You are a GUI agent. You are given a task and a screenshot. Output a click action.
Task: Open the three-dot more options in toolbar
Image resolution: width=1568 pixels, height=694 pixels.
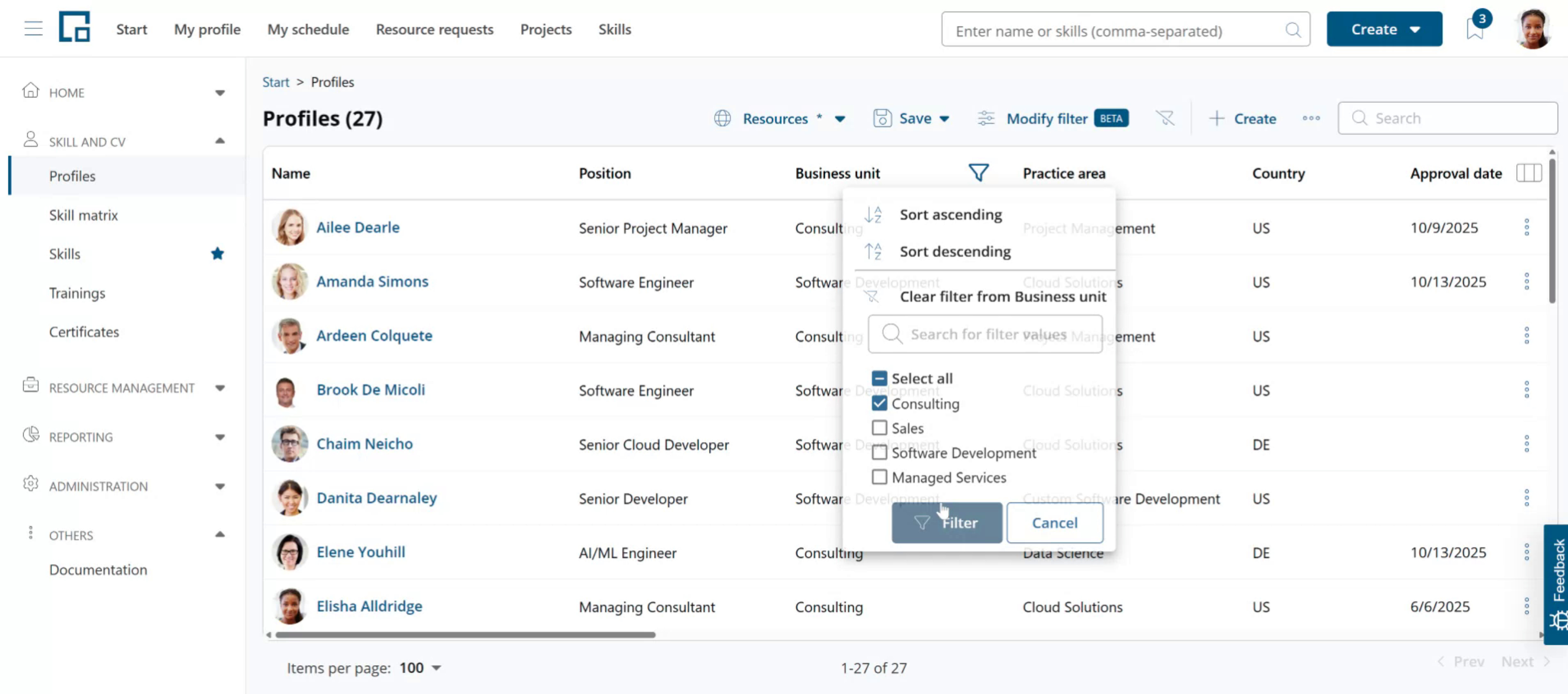1311,118
